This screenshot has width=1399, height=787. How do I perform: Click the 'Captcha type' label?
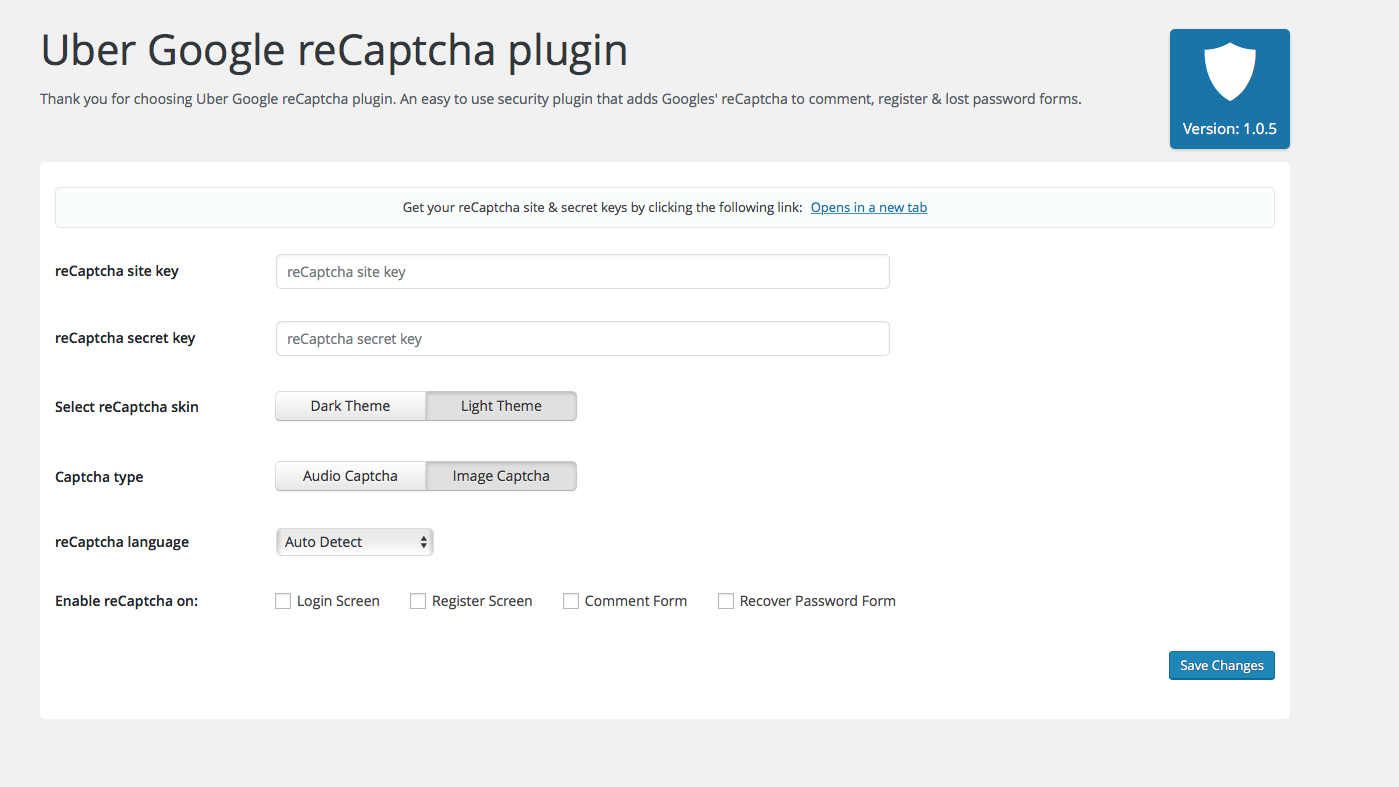point(99,477)
